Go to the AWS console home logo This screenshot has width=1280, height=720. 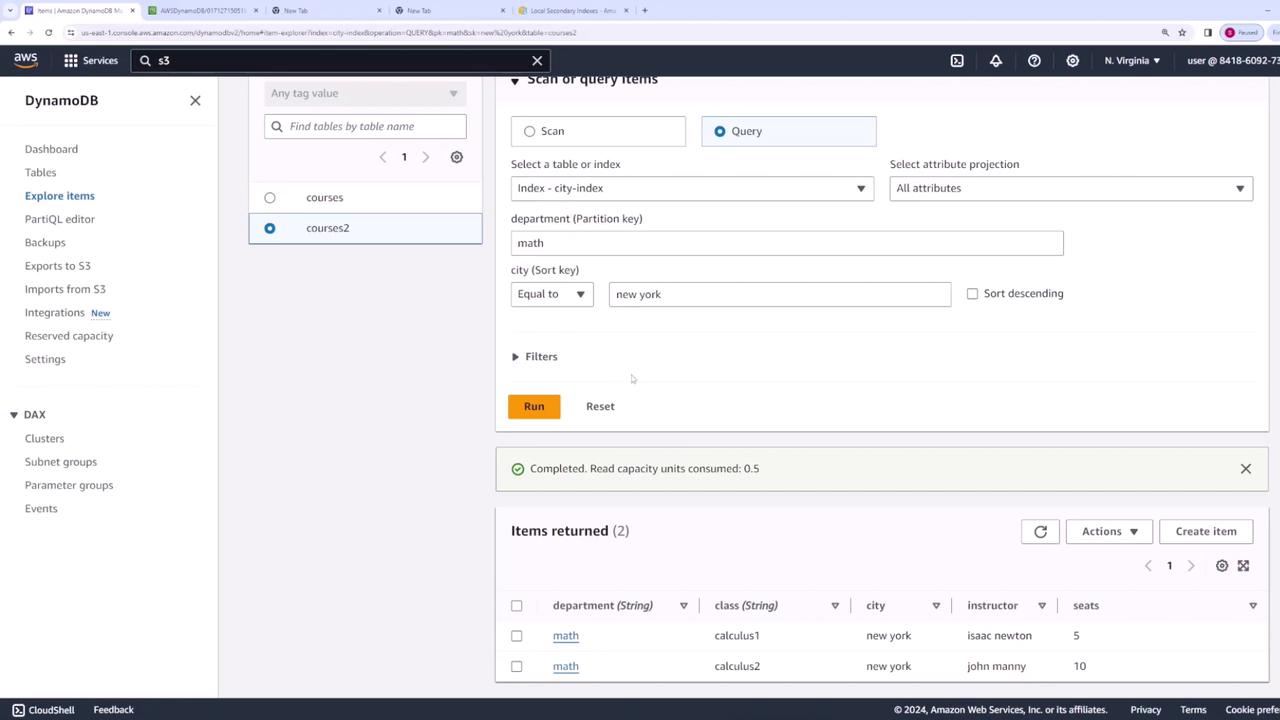coord(26,60)
